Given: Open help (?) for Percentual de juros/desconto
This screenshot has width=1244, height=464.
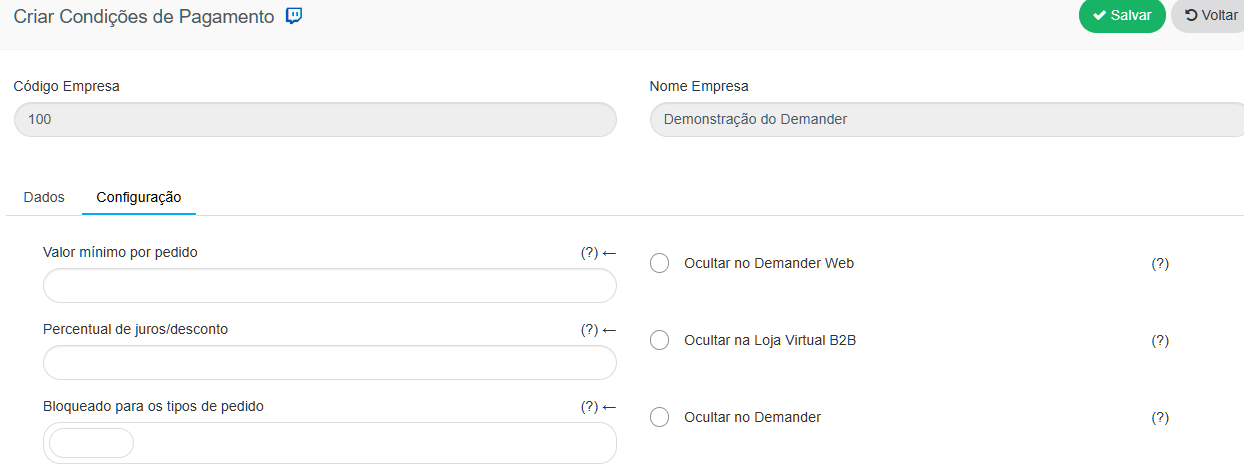Looking at the screenshot, I should 589,329.
